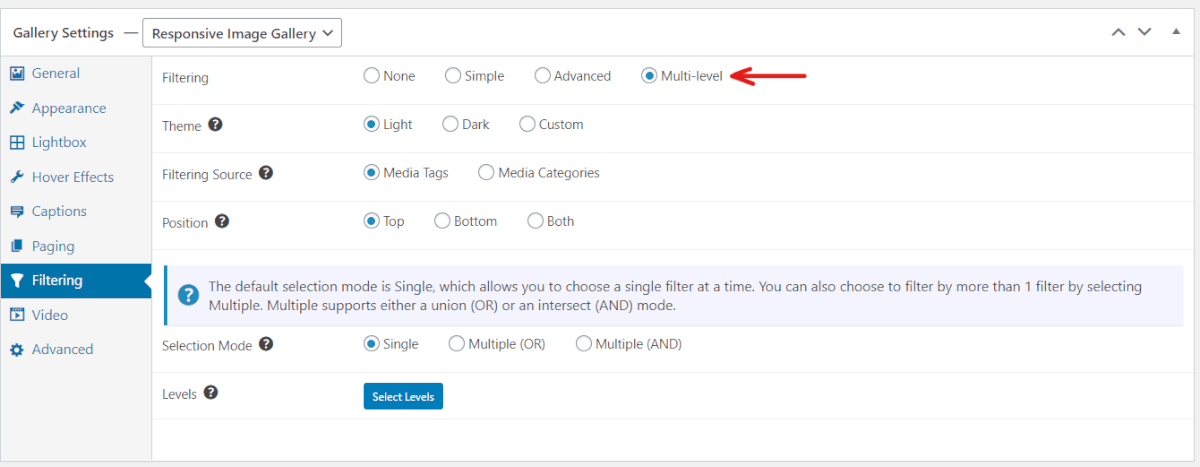
Task: Click the Captions speech-bubble icon
Action: [x=16, y=211]
